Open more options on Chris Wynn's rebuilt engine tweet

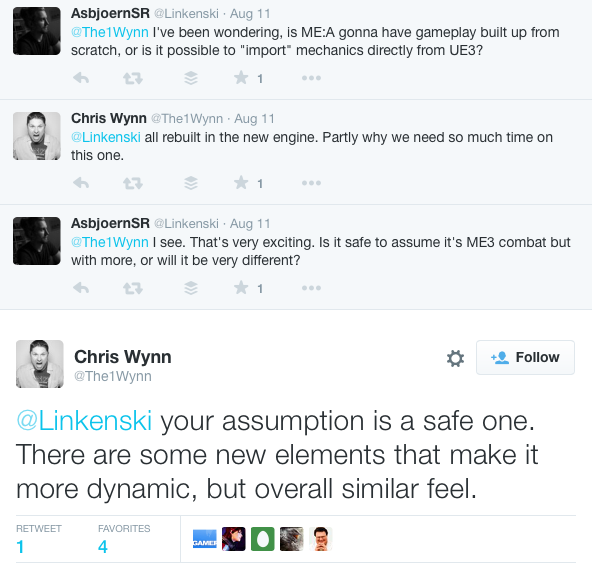coord(311,183)
